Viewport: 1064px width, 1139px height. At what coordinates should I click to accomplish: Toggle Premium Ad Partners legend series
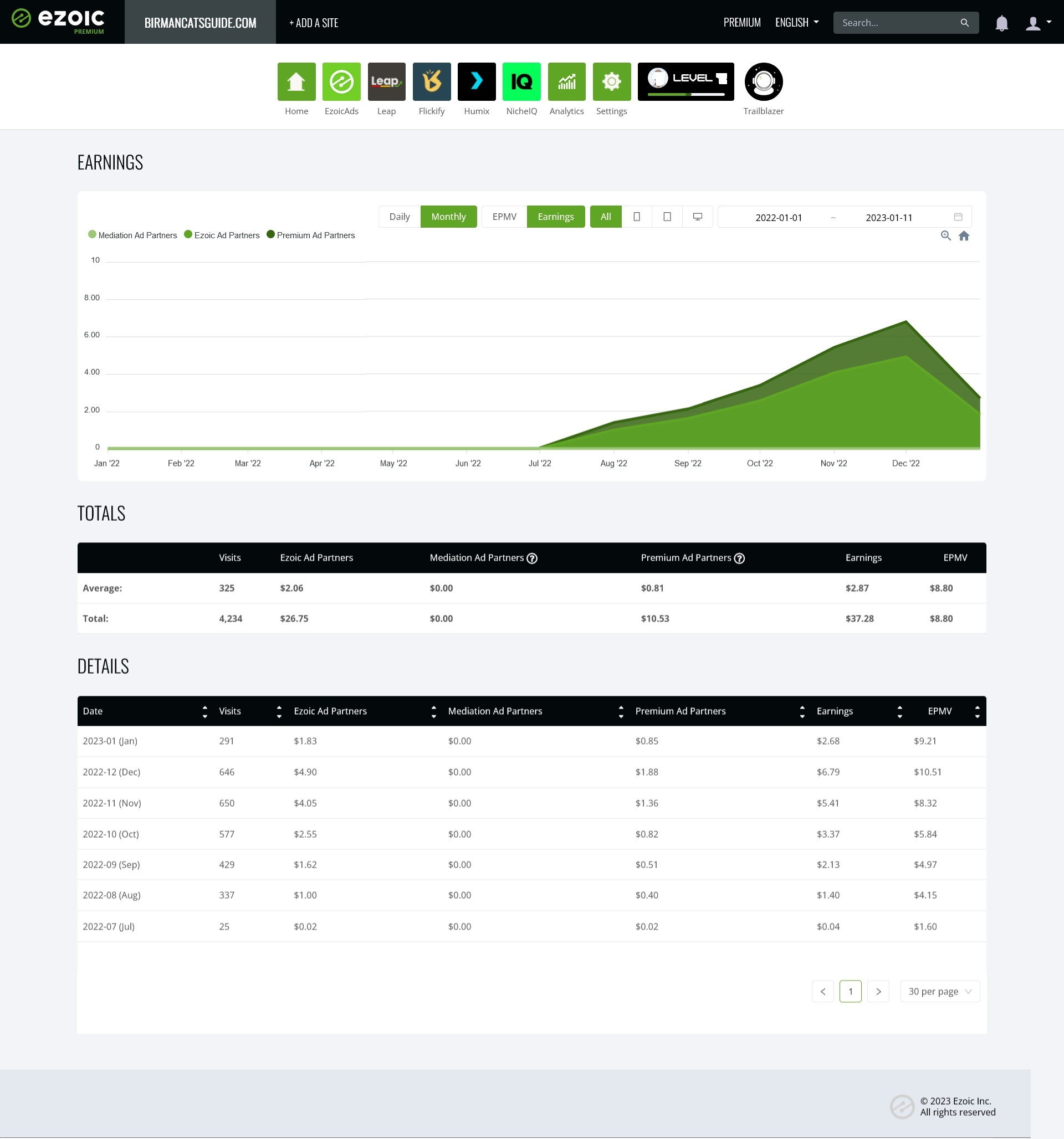(x=311, y=235)
